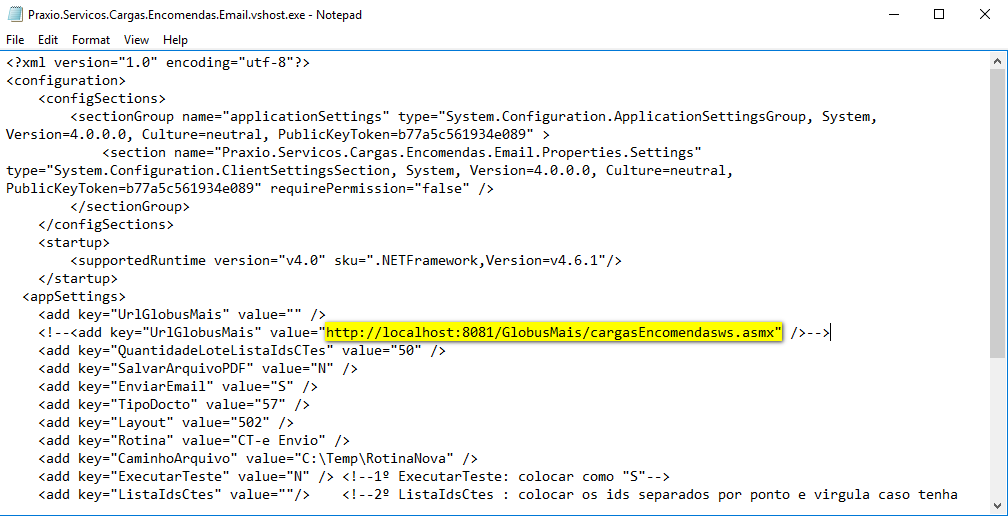
Task: Maximize the Notepad window
Action: coord(939,14)
